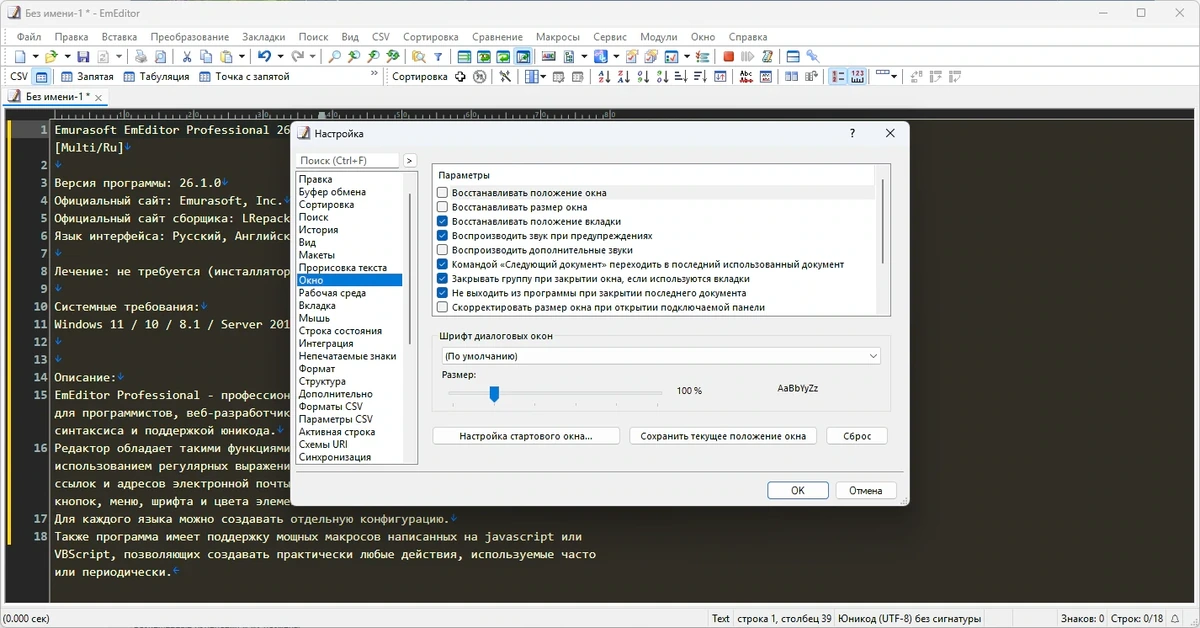Image resolution: width=1200 pixels, height=628 pixels.
Task: Click the Print icon in toolbar
Action: click(141, 56)
